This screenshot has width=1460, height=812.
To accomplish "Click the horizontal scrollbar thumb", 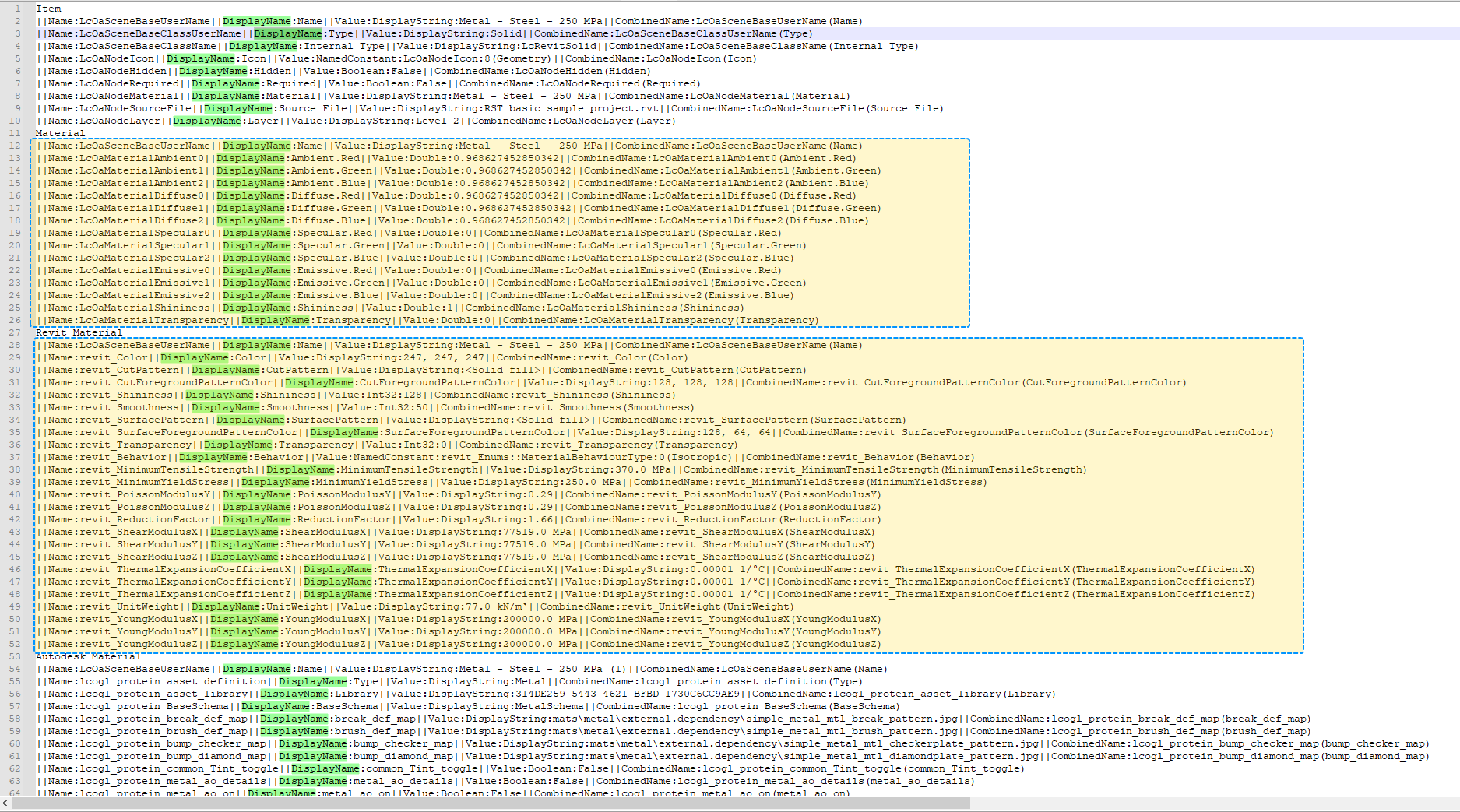I will click(491, 803).
